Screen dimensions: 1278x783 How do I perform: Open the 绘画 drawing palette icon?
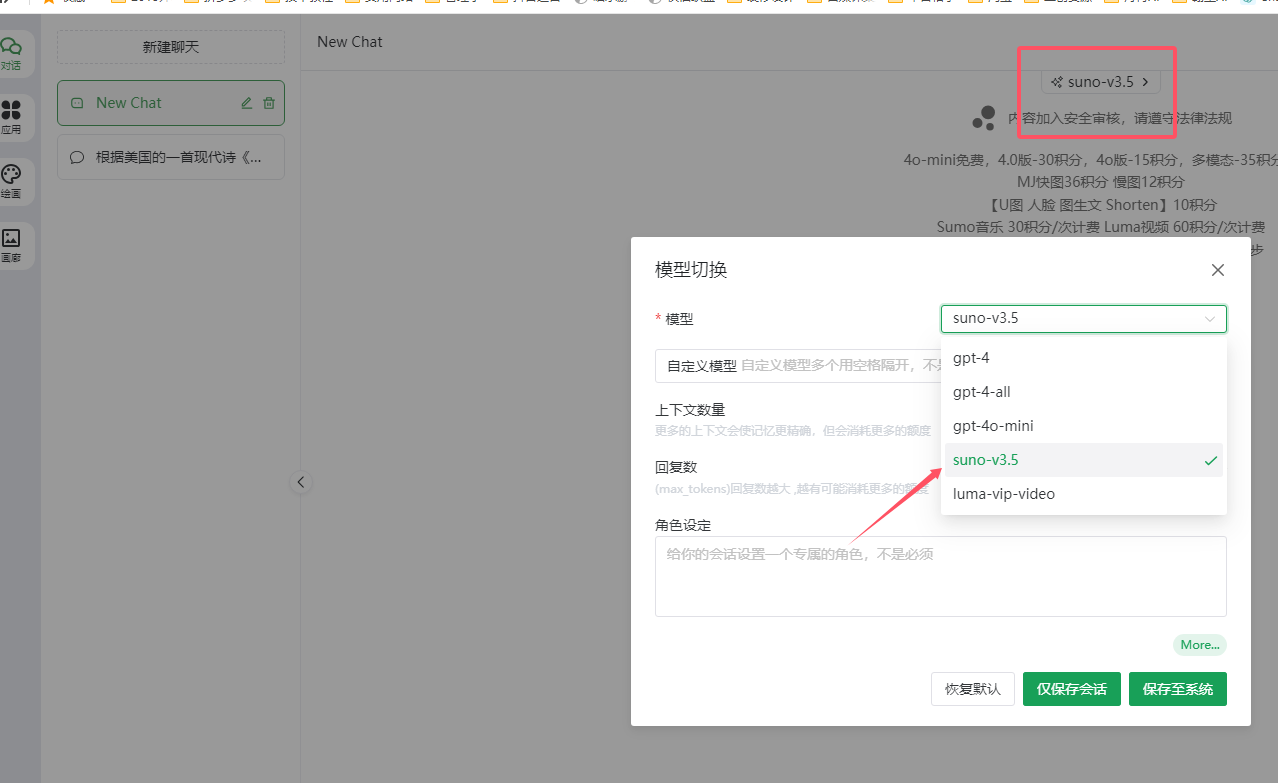click(12, 181)
